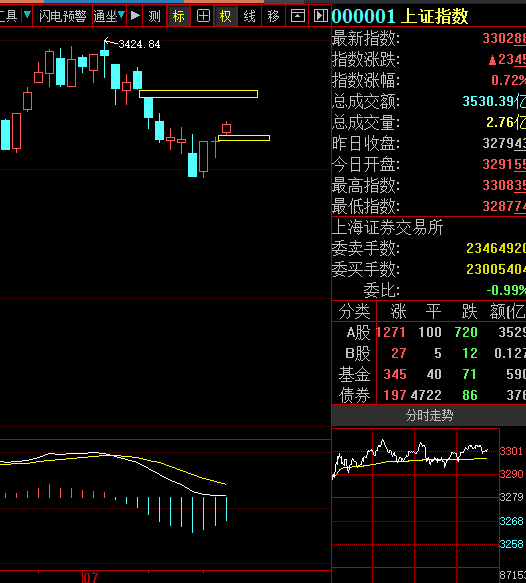
Task: Toggle the 权 adjustment button
Action: 226,16
